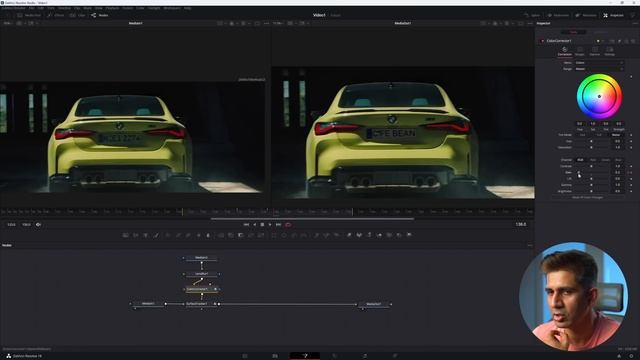
Task: Open the Cut page icon at bottom
Action: point(275,356)
